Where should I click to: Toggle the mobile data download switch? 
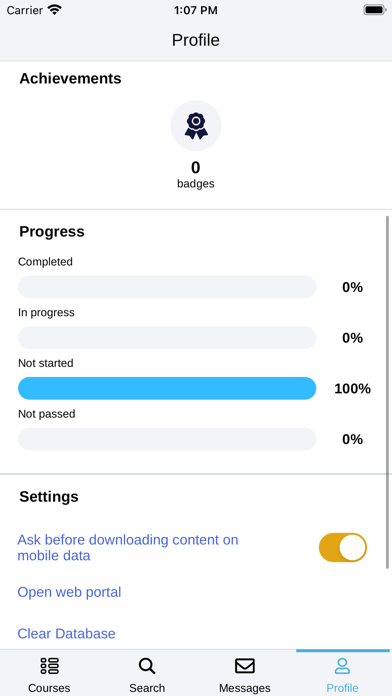click(x=343, y=547)
